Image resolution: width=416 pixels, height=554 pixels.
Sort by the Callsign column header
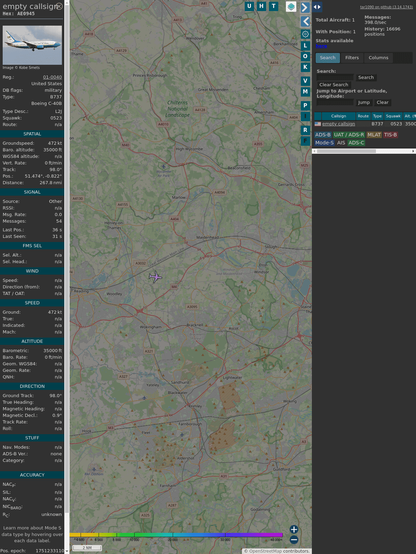[x=338, y=116]
